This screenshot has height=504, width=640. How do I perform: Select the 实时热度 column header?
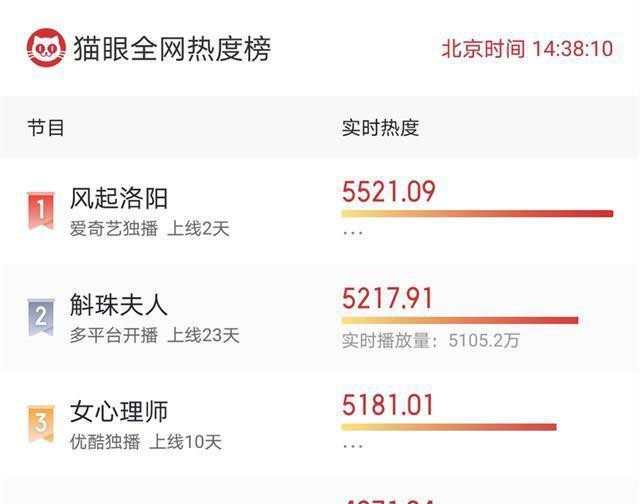380,128
